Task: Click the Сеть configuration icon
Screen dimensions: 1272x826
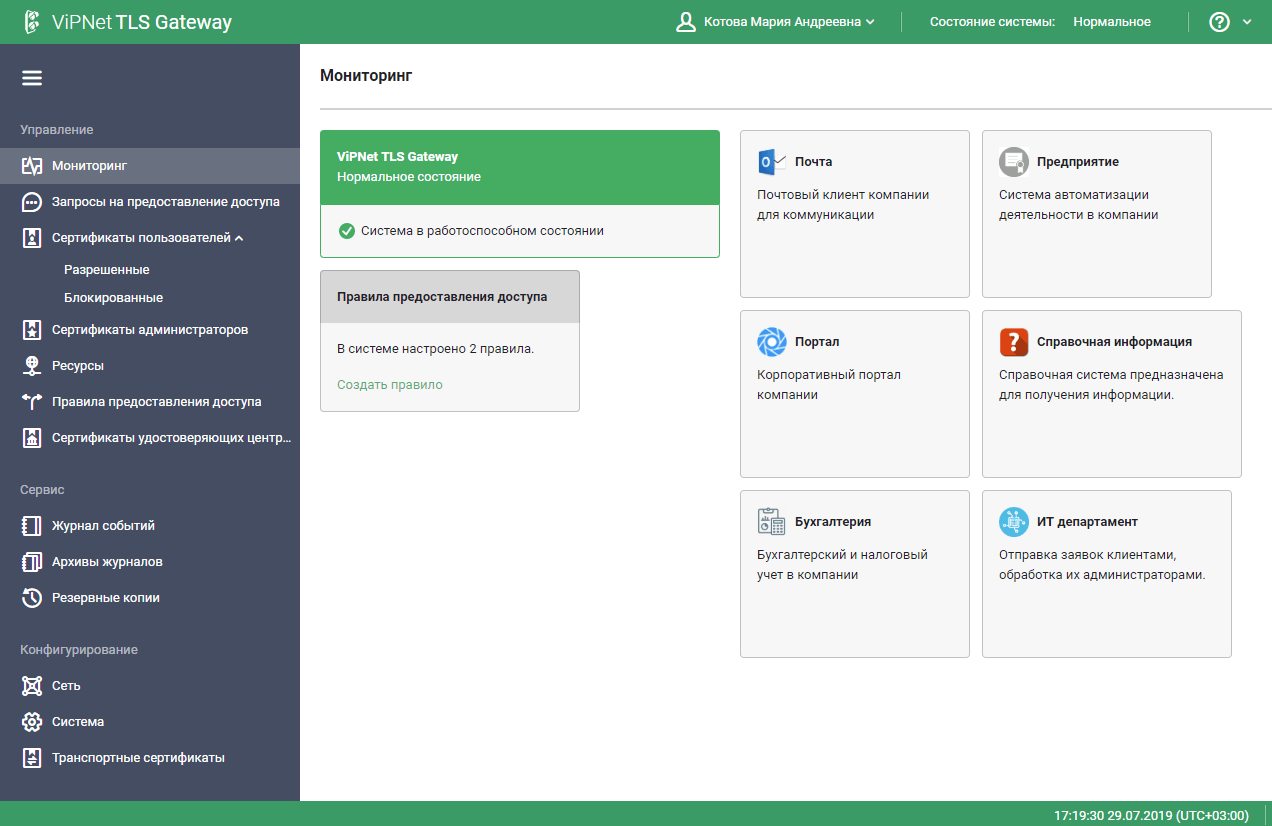Action: coord(32,686)
